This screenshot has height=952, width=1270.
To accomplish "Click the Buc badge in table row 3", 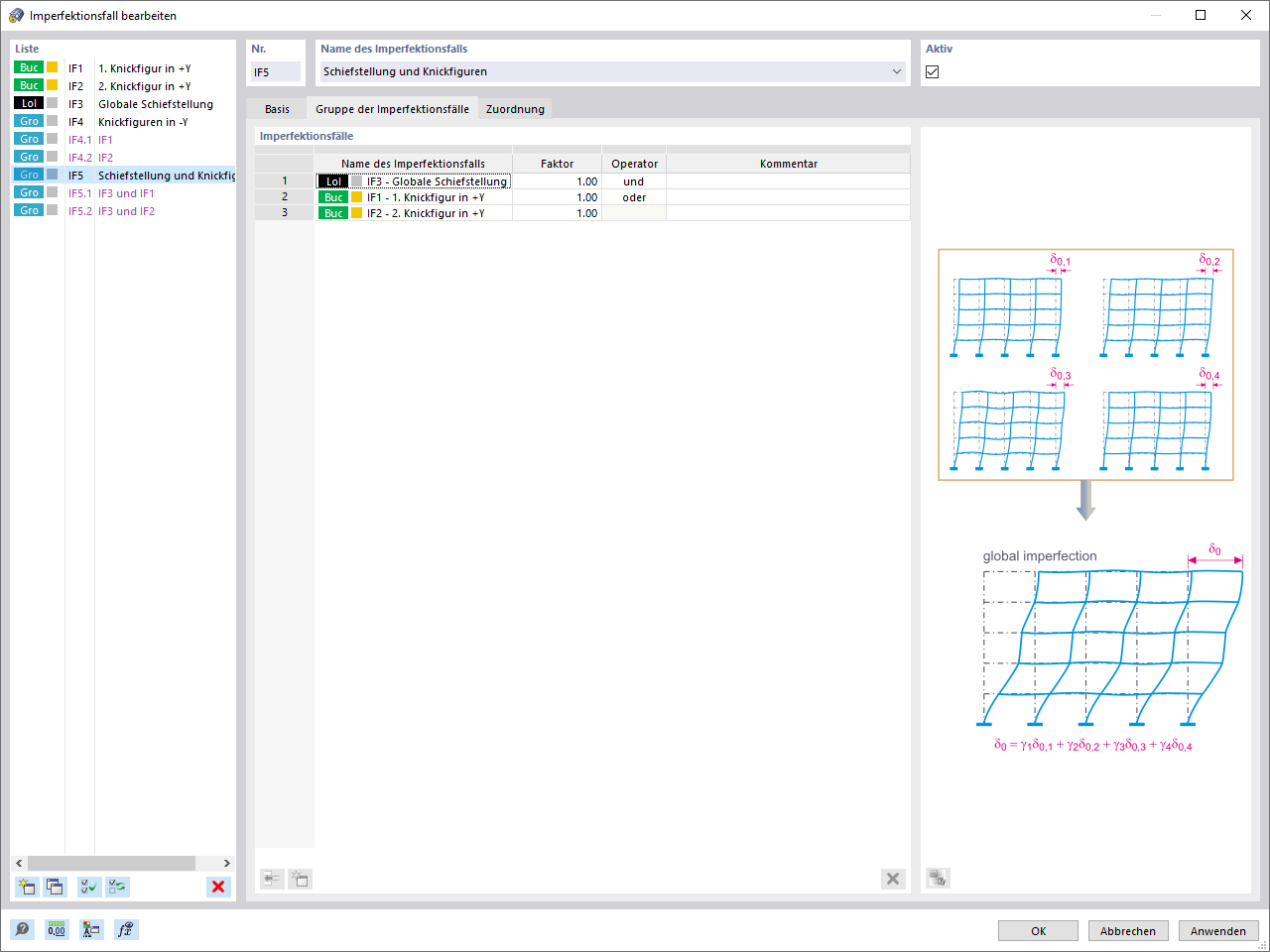I will tap(333, 213).
